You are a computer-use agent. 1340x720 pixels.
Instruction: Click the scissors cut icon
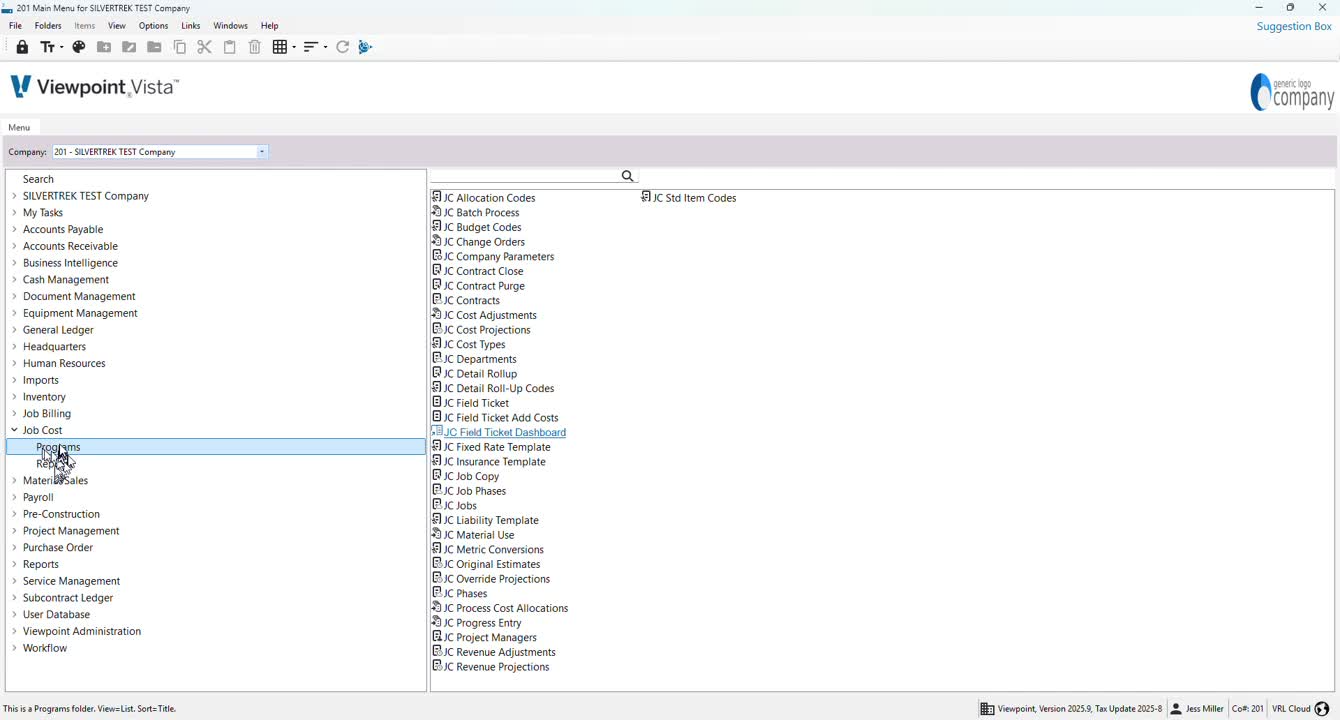204,47
